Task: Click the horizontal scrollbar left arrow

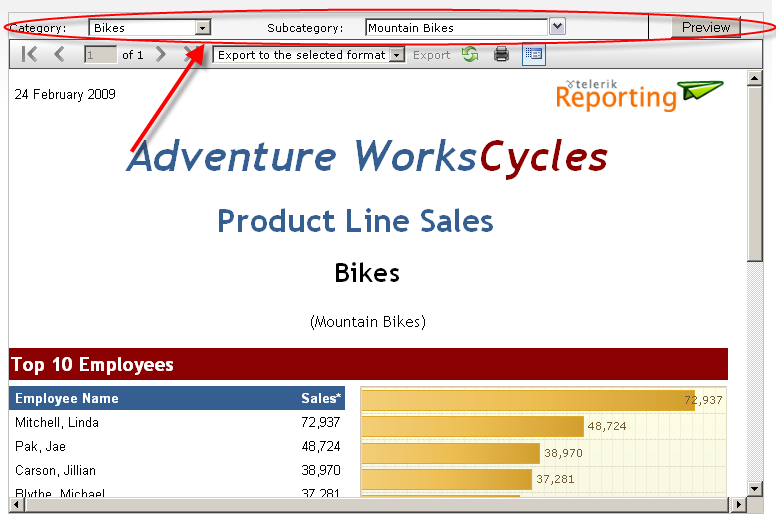Action: [17, 505]
